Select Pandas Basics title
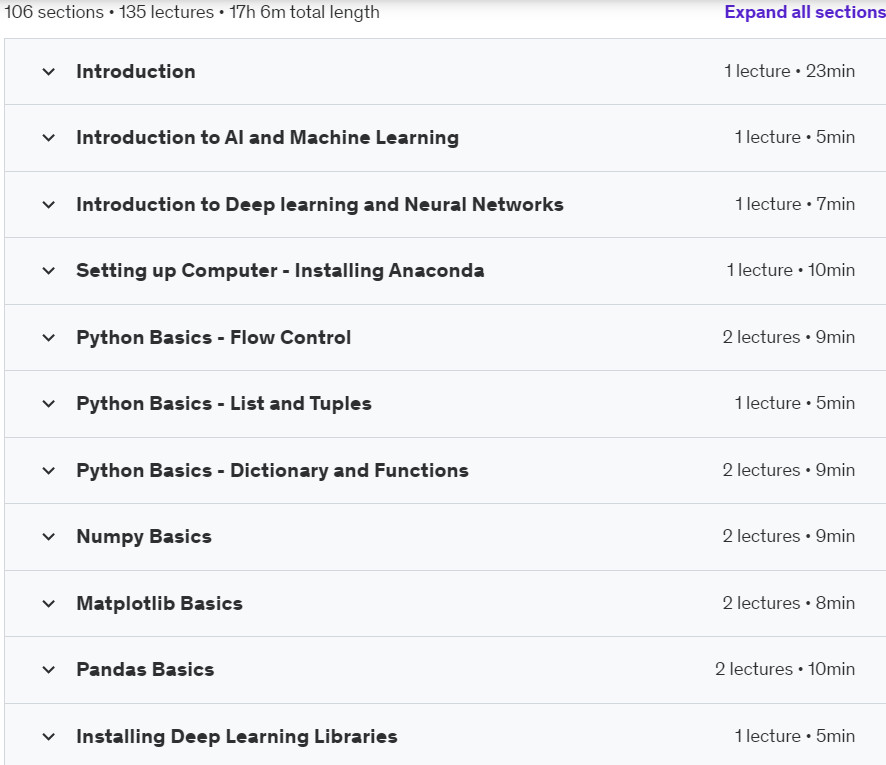The height and width of the screenshot is (765, 886). [x=145, y=670]
